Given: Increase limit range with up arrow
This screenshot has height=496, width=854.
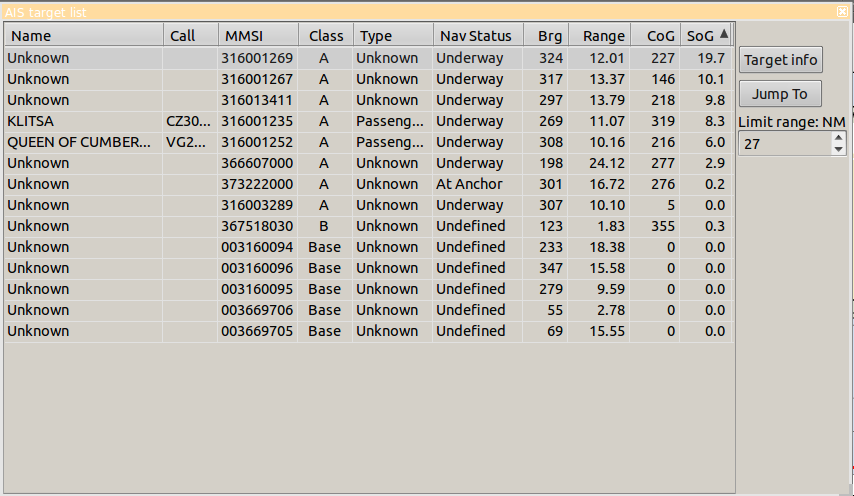Looking at the screenshot, I should [838, 139].
